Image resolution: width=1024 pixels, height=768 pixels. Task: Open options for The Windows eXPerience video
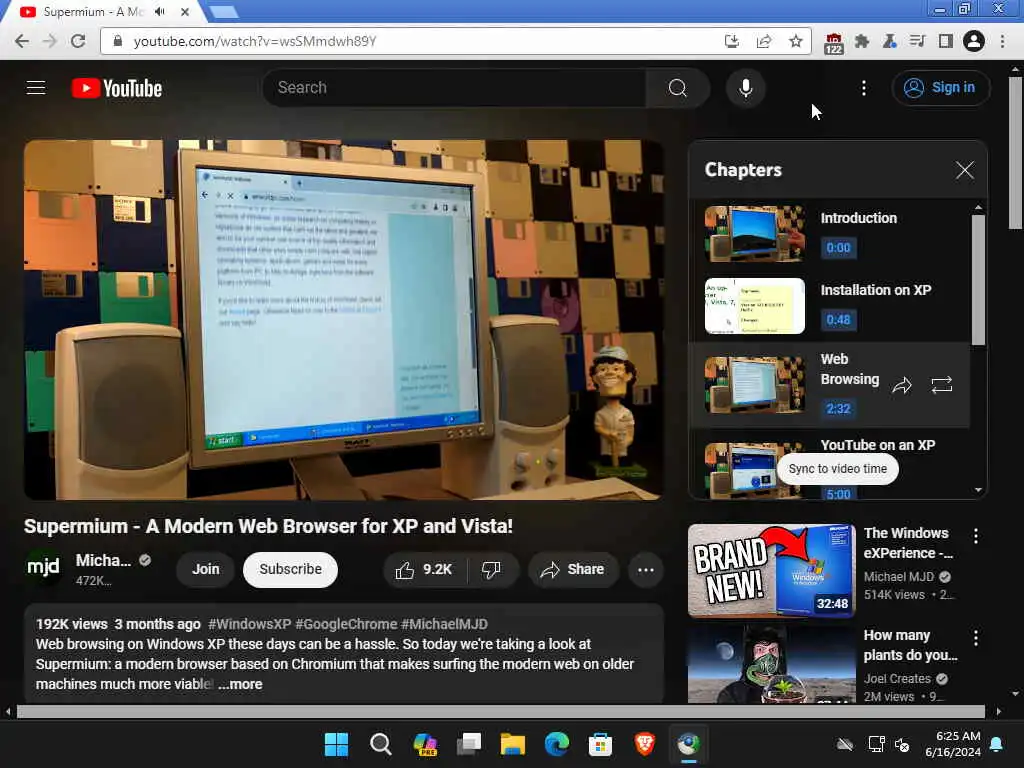[976, 537]
